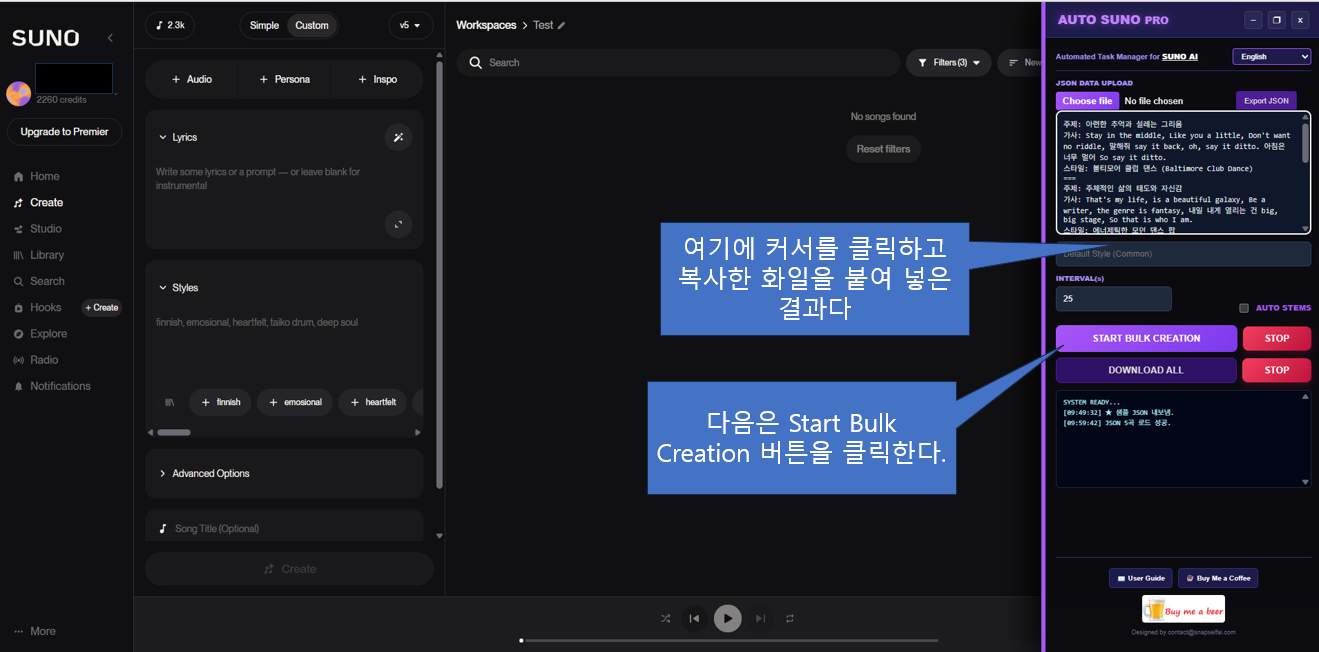Click the + Inspo button

377,79
